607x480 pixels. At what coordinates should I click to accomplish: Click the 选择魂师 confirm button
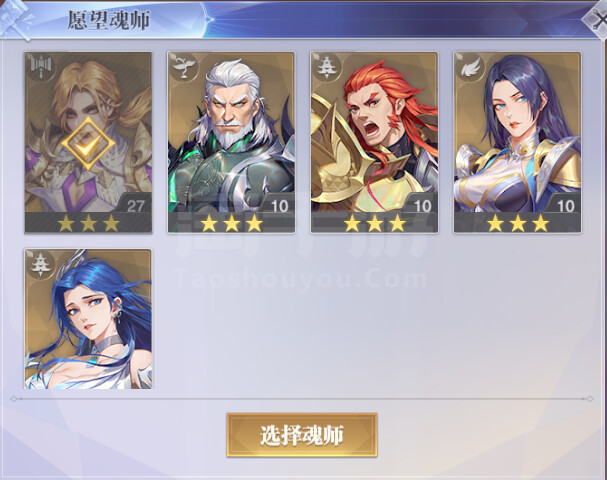[302, 435]
